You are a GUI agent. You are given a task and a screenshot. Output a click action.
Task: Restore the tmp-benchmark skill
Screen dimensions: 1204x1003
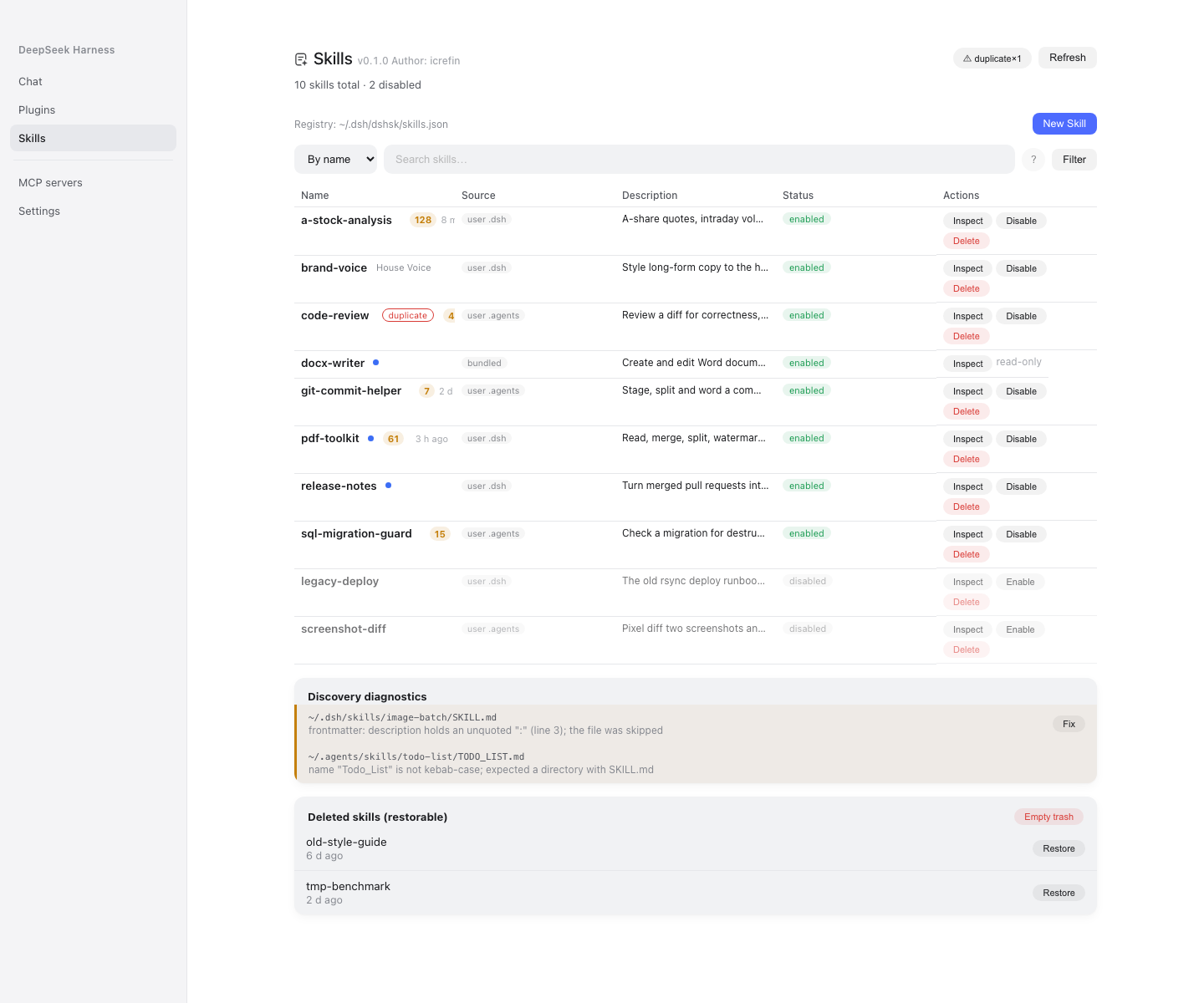pos(1059,893)
